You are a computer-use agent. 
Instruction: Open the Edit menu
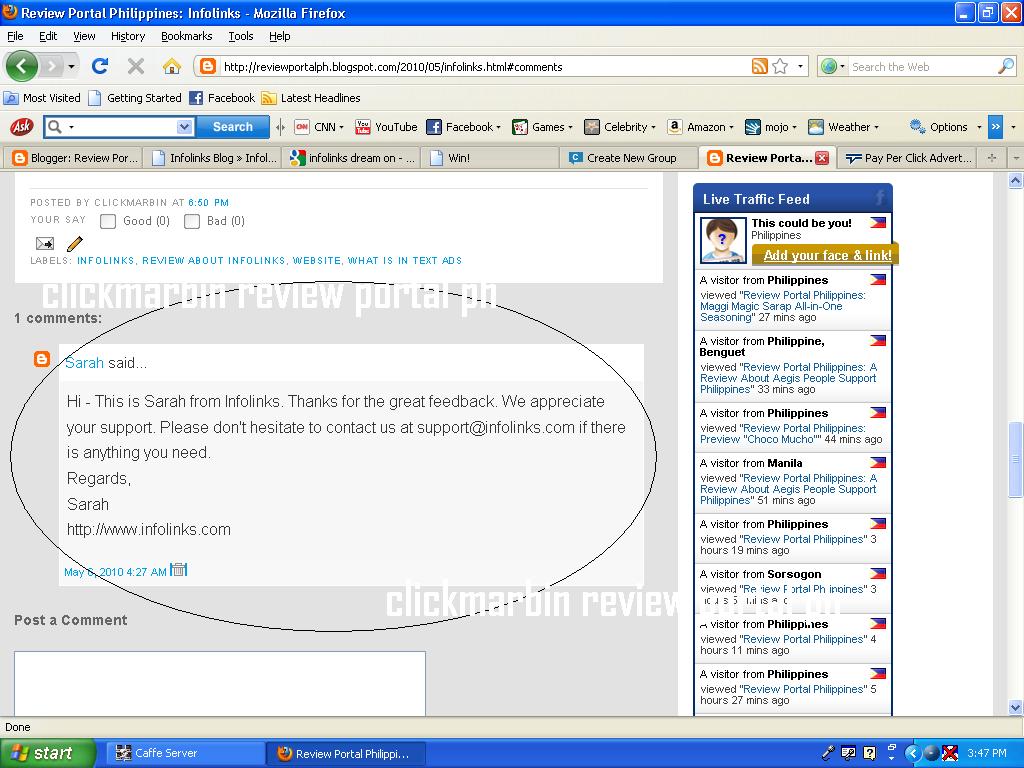[x=48, y=36]
